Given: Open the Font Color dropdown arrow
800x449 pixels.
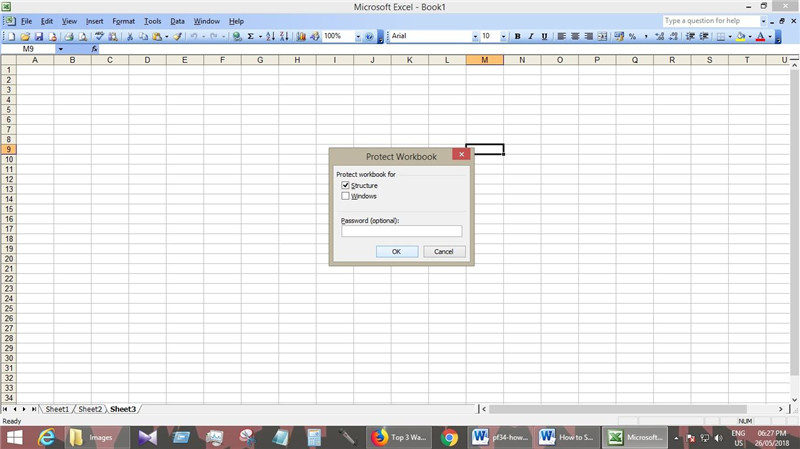Looking at the screenshot, I should click(770, 36).
